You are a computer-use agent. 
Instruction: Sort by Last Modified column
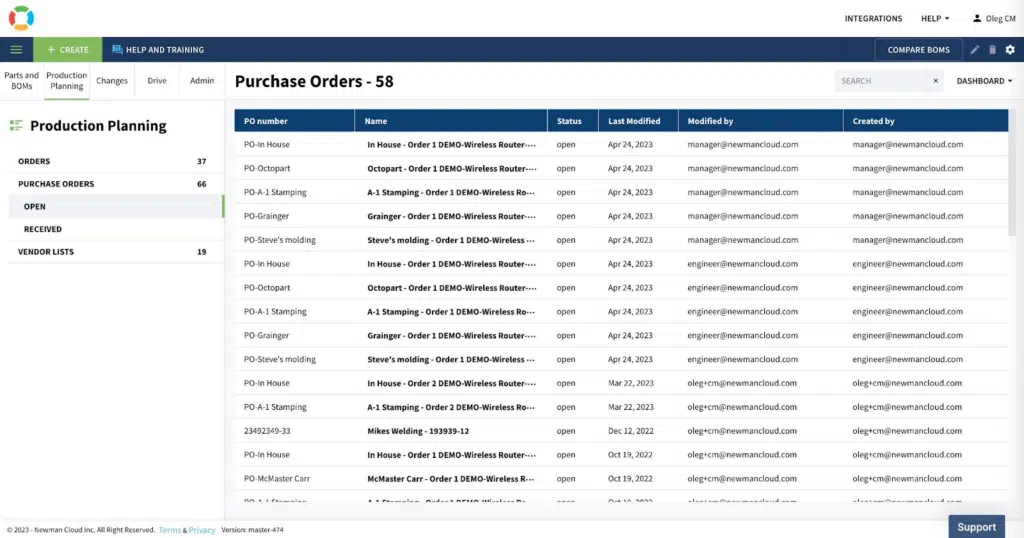[638, 121]
